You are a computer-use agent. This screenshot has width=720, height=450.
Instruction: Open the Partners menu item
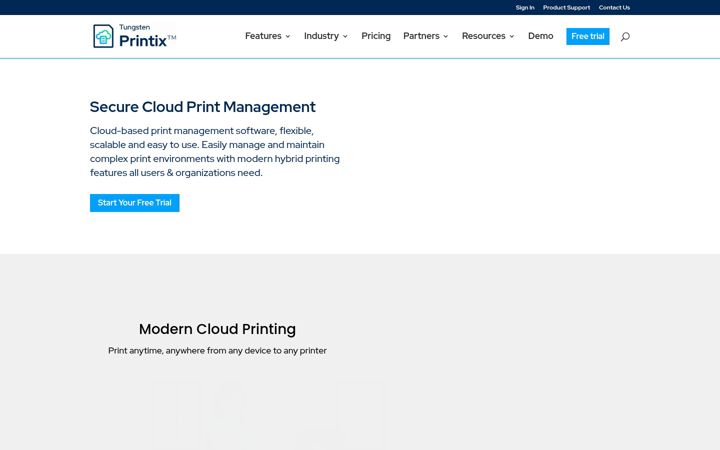pos(421,36)
